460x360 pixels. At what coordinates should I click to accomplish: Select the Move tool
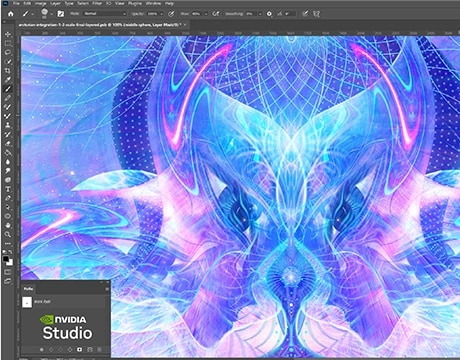click(8, 34)
